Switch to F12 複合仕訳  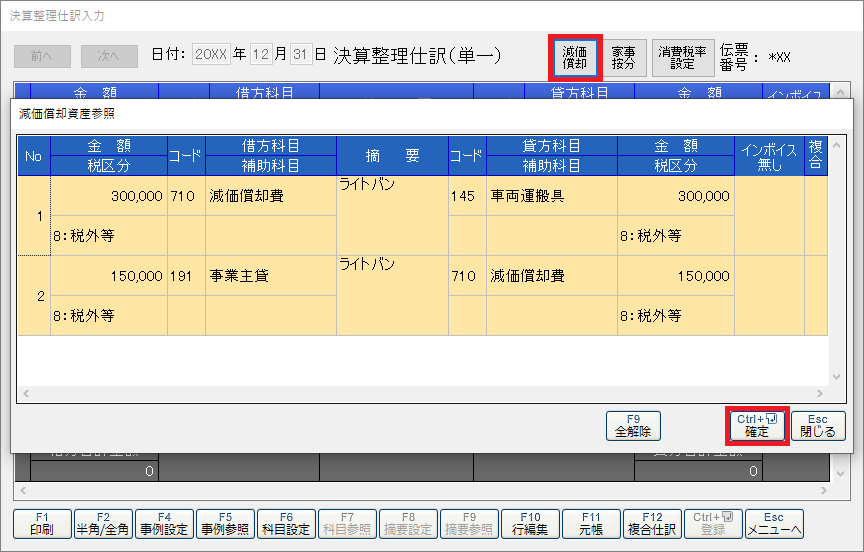coord(652,523)
